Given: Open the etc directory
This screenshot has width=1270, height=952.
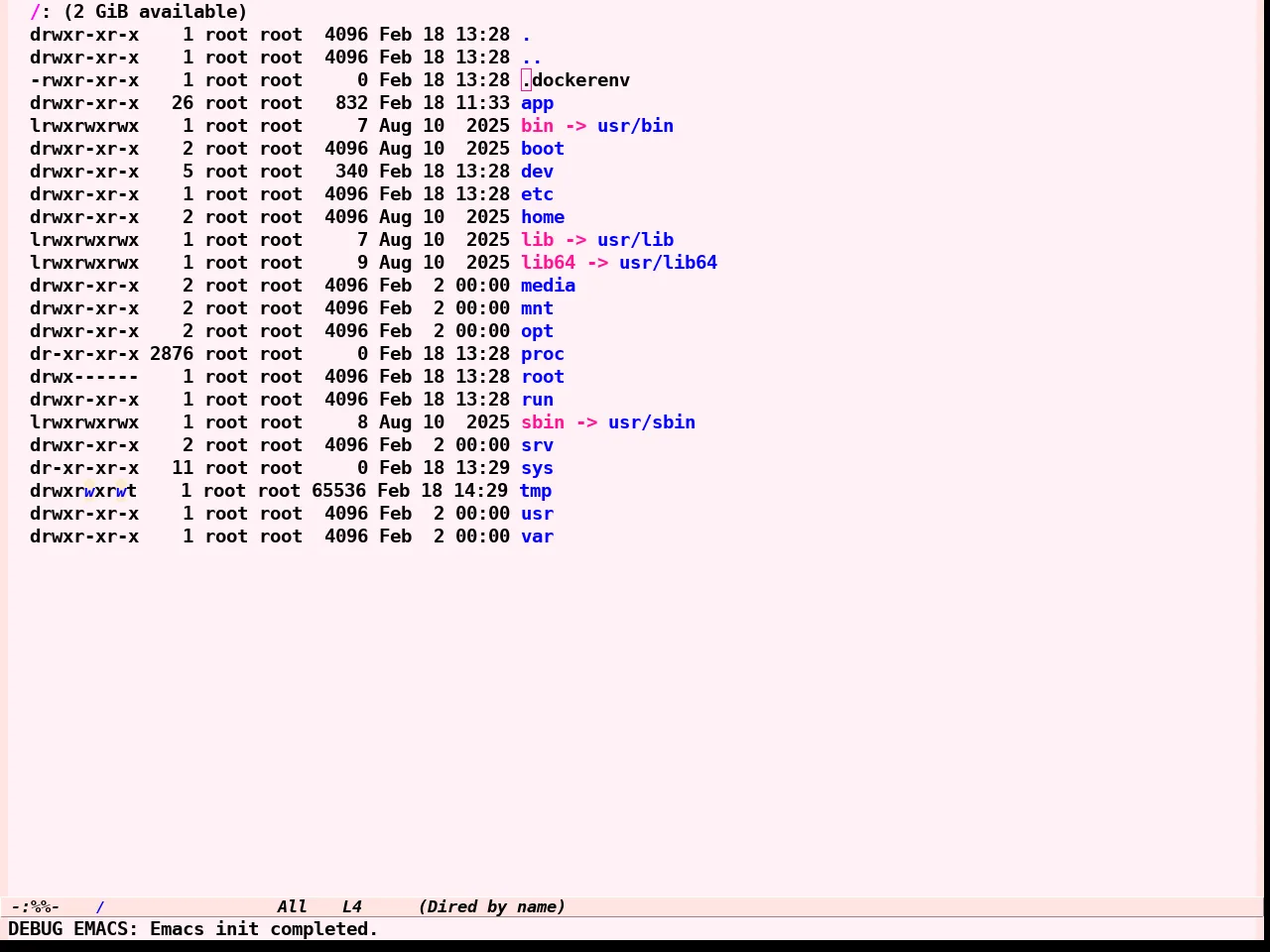Looking at the screenshot, I should click(x=537, y=194).
